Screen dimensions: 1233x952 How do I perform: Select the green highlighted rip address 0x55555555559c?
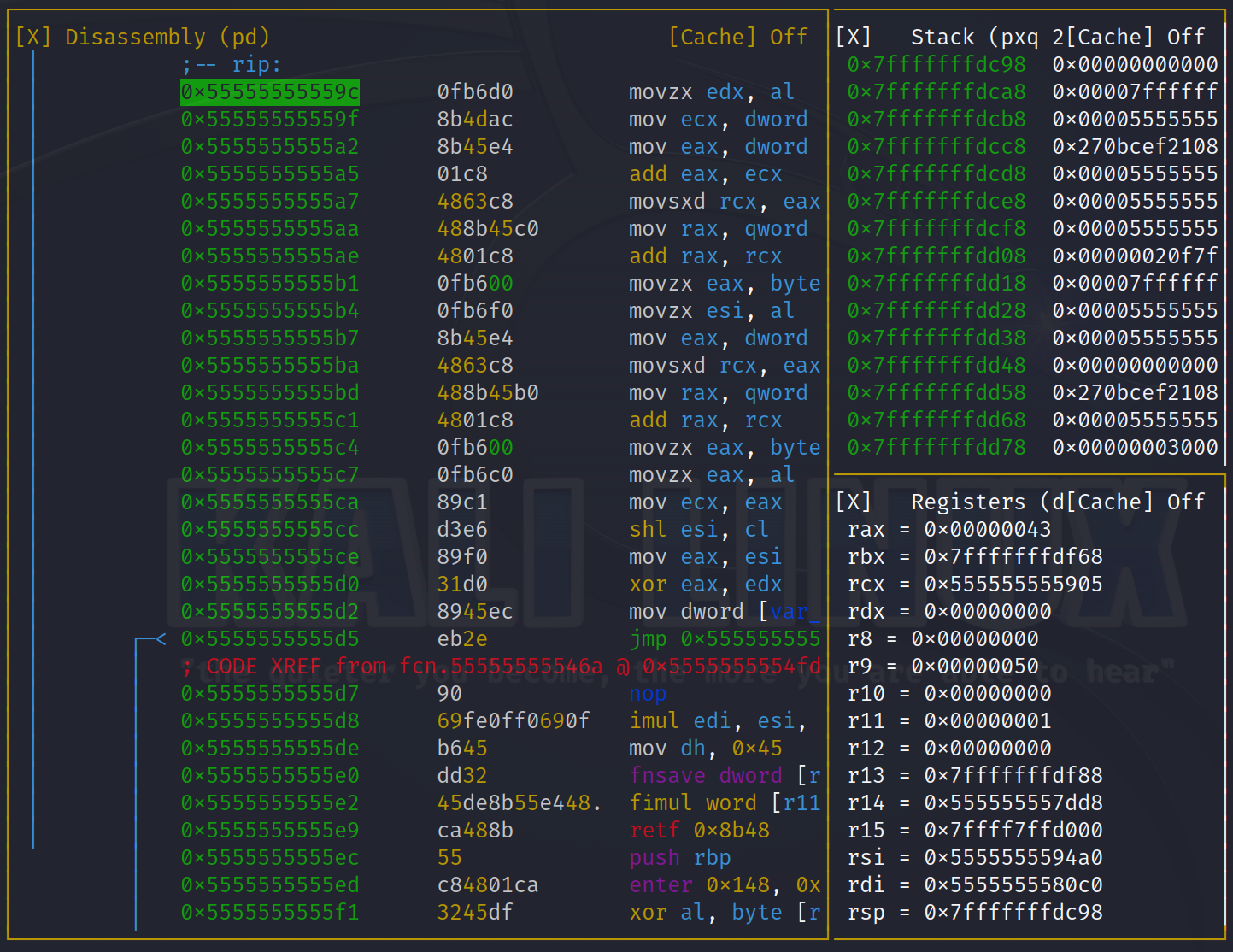click(x=269, y=91)
